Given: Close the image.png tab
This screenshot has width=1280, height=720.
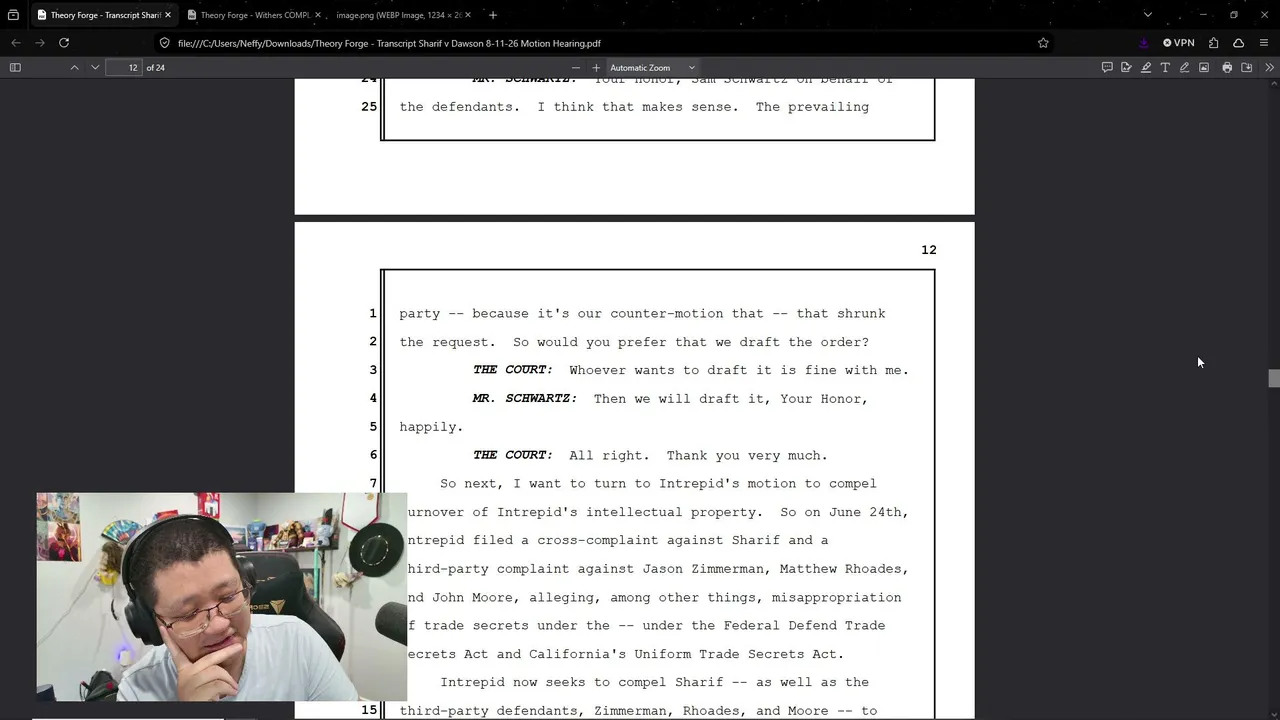Looking at the screenshot, I should point(468,15).
